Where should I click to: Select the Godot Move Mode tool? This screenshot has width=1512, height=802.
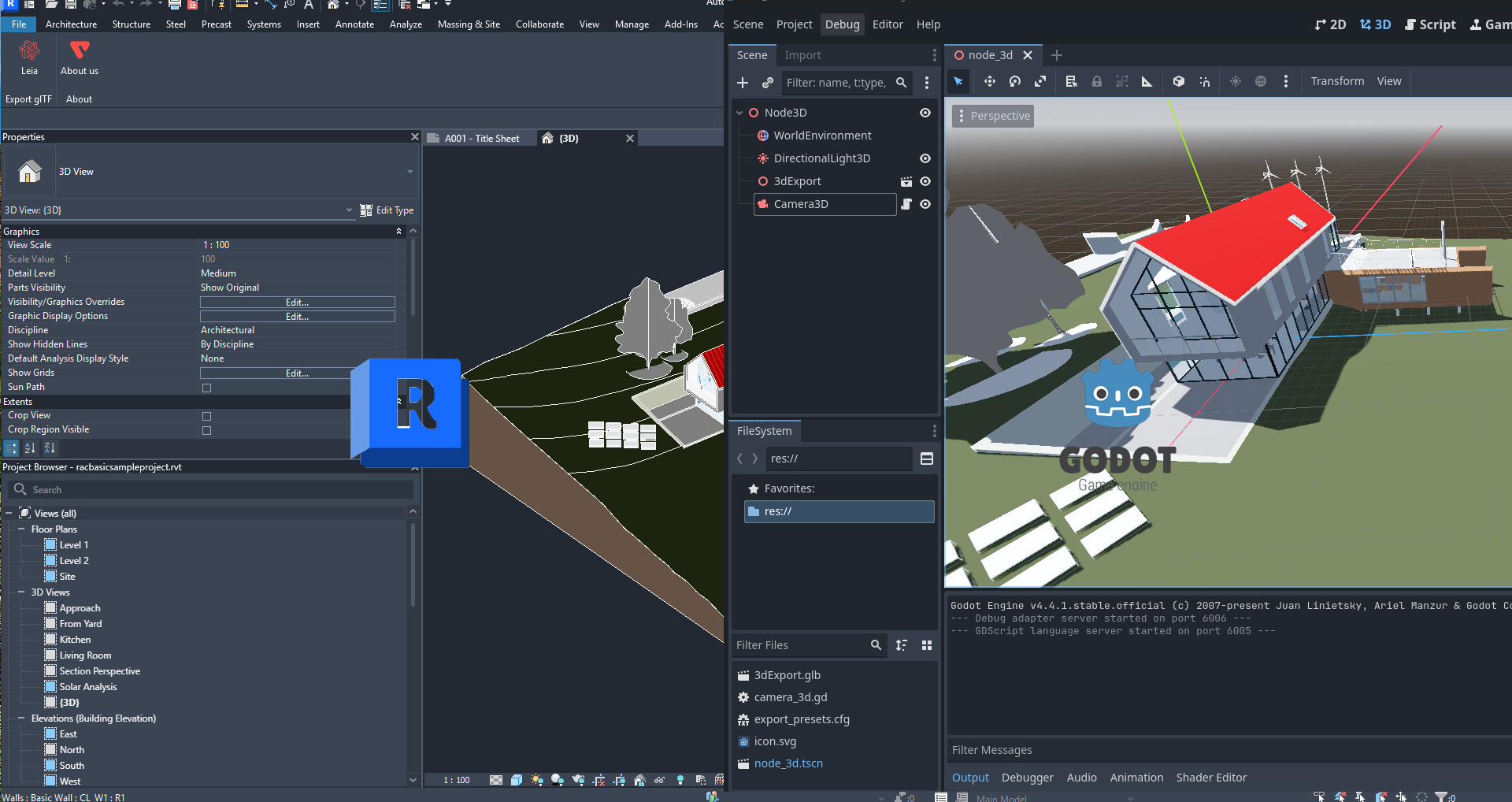click(990, 81)
